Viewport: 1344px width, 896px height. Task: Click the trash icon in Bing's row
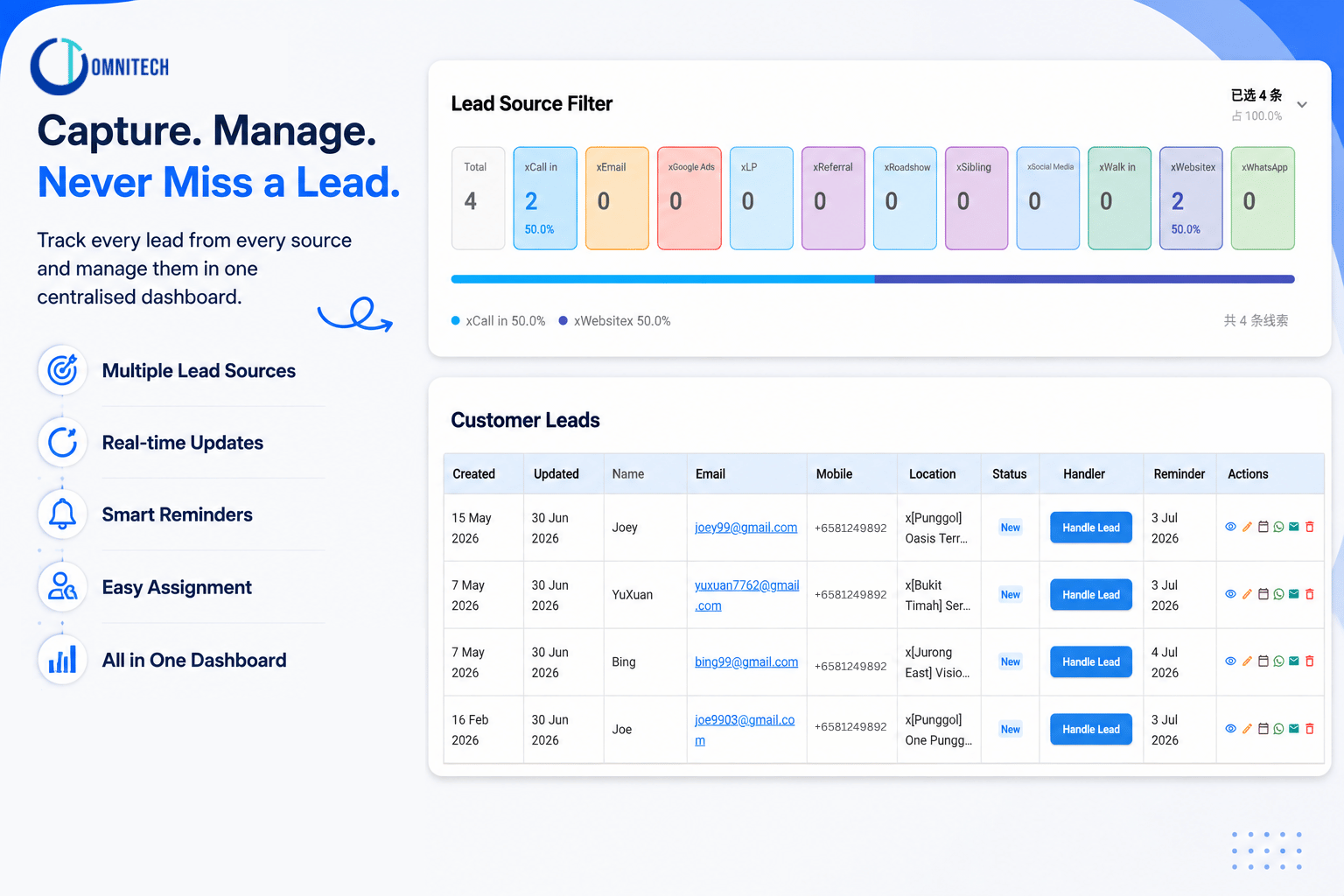tap(1310, 661)
